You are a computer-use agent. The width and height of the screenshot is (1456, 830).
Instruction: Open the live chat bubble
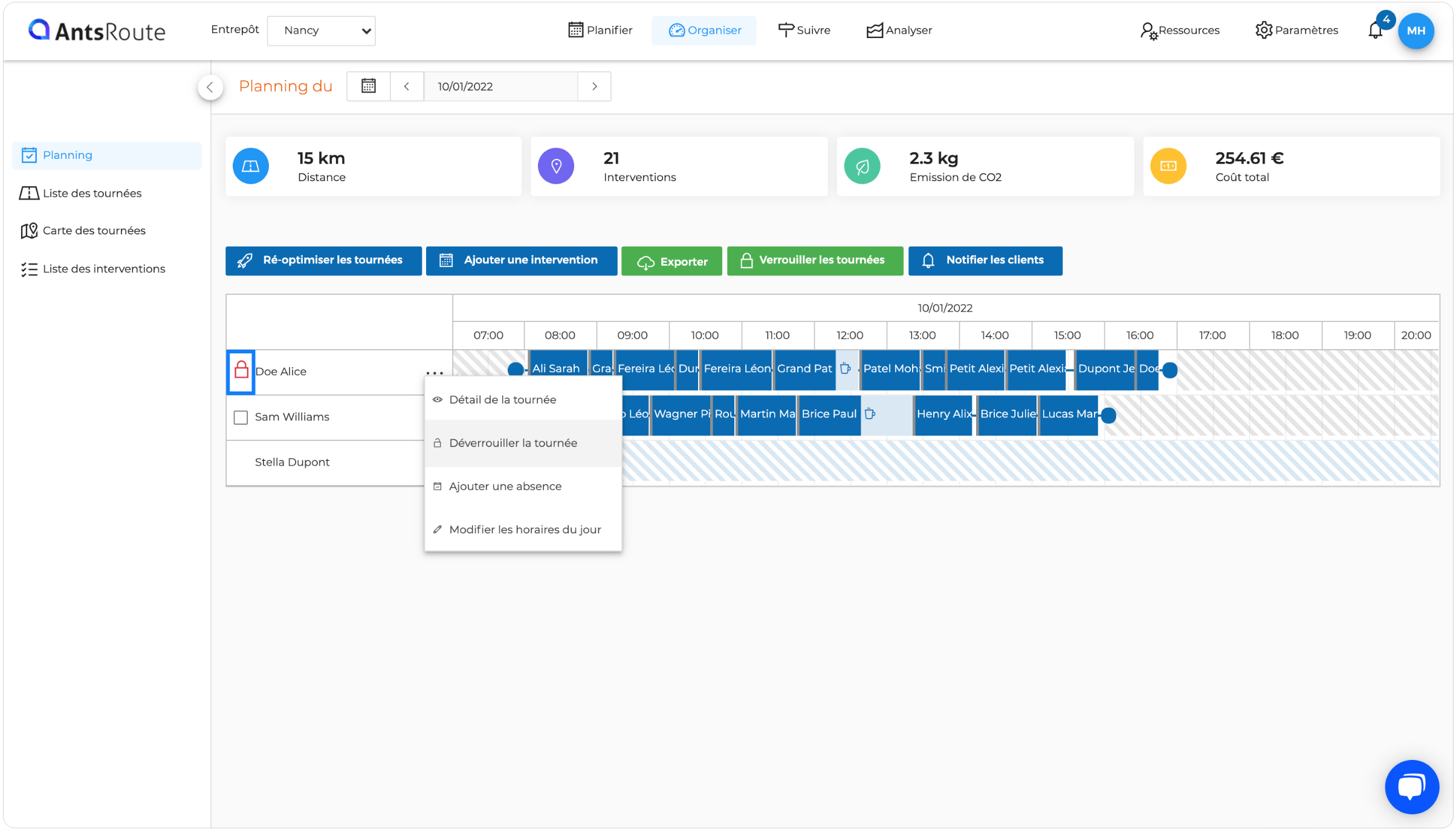[x=1411, y=787]
